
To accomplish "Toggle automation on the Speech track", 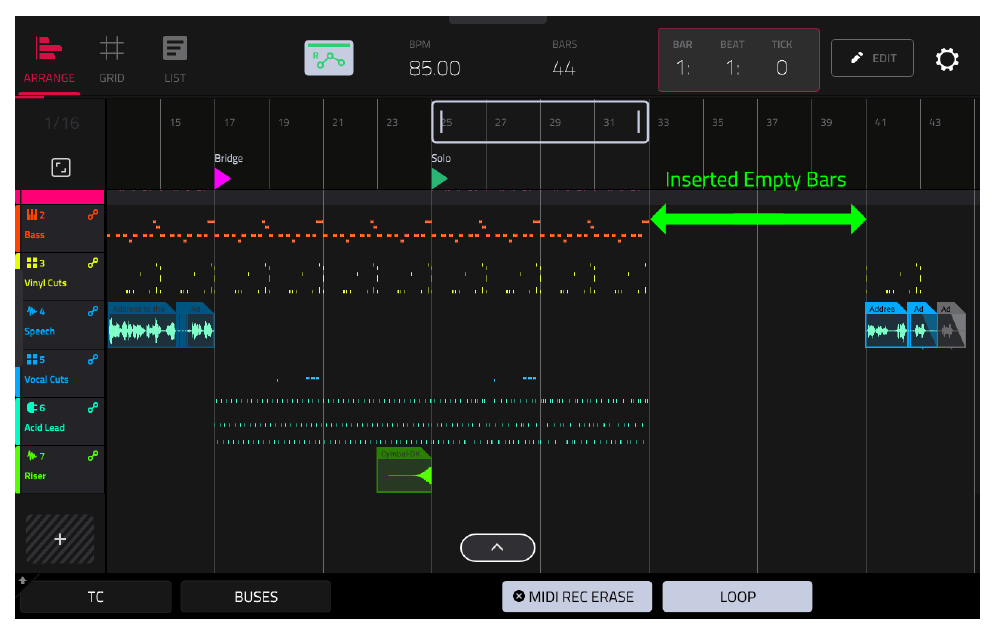I will [93, 311].
